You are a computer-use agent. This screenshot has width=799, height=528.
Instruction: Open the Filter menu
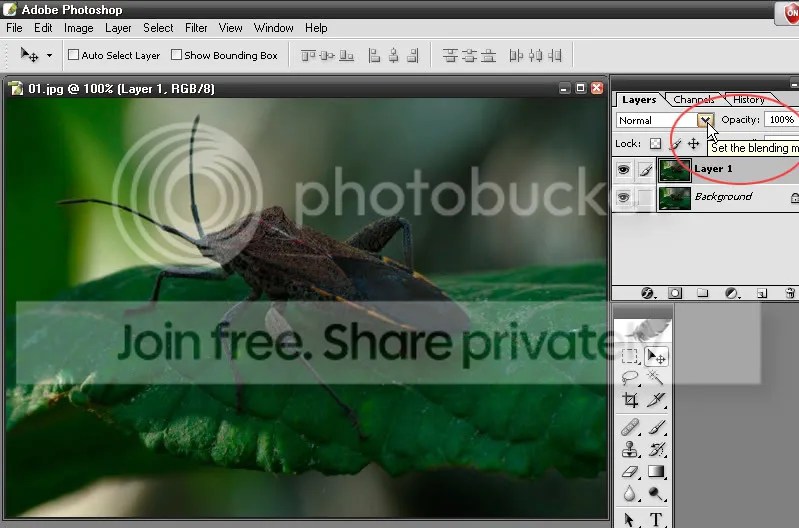pos(196,28)
